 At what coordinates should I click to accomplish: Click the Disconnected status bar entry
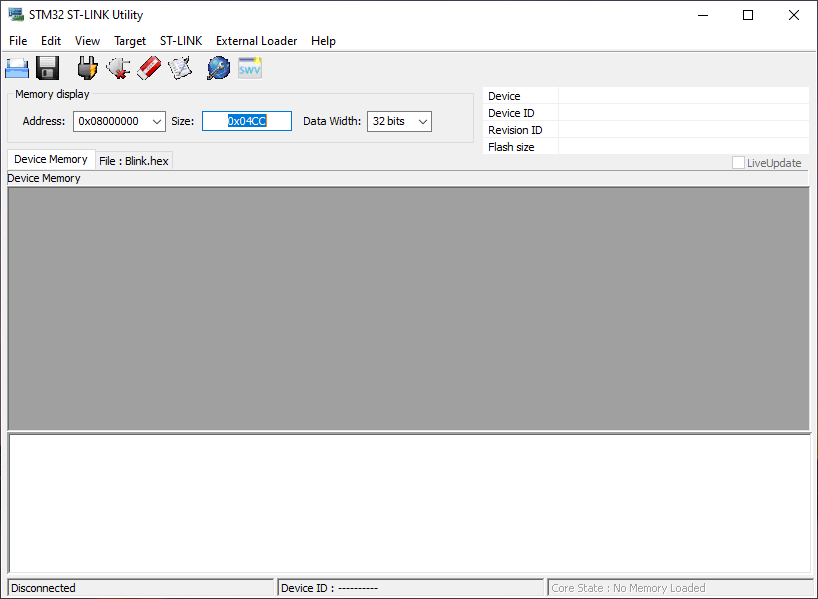pyautogui.click(x=141, y=588)
